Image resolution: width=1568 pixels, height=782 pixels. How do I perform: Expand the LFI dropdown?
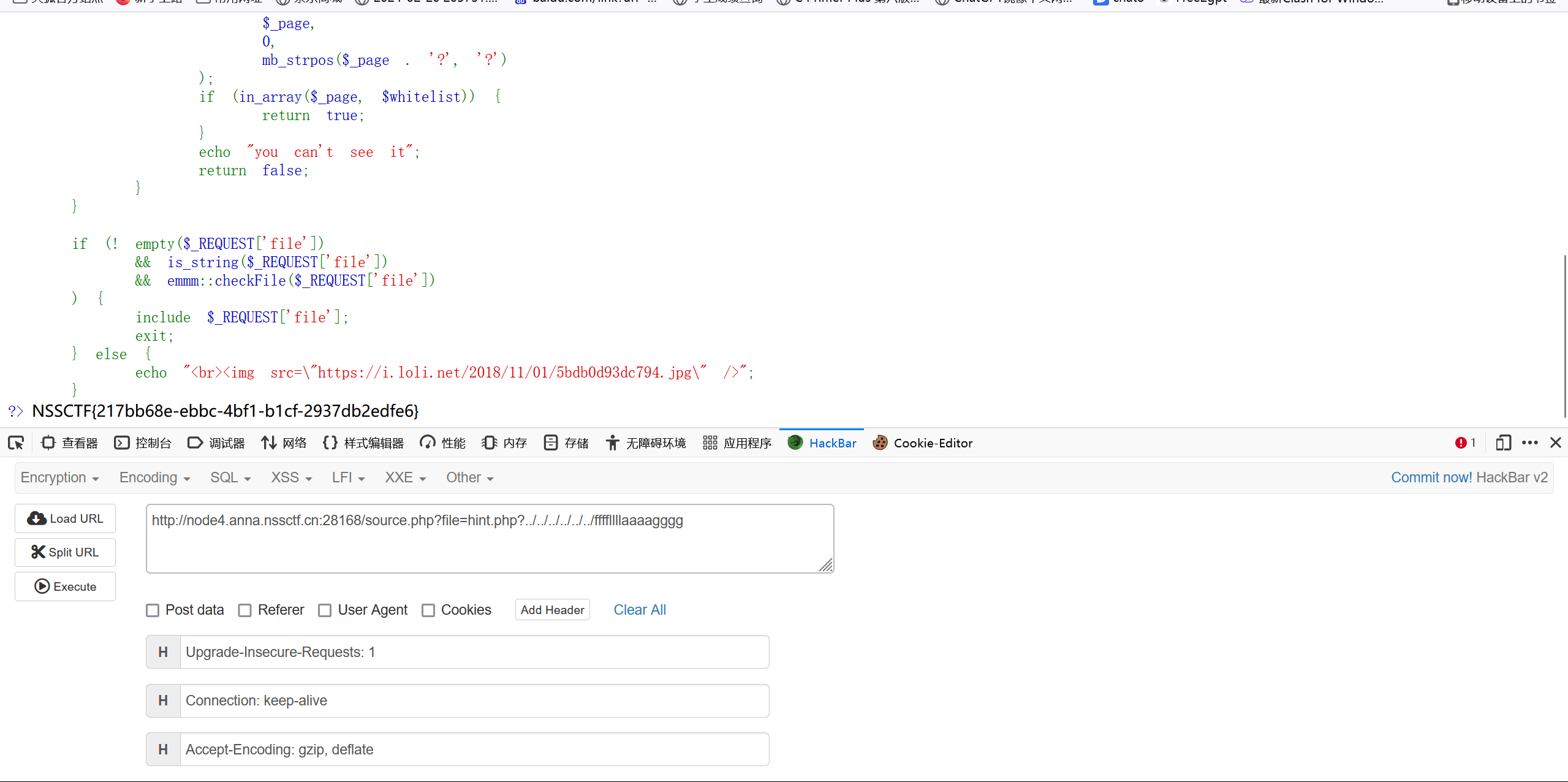tap(348, 478)
